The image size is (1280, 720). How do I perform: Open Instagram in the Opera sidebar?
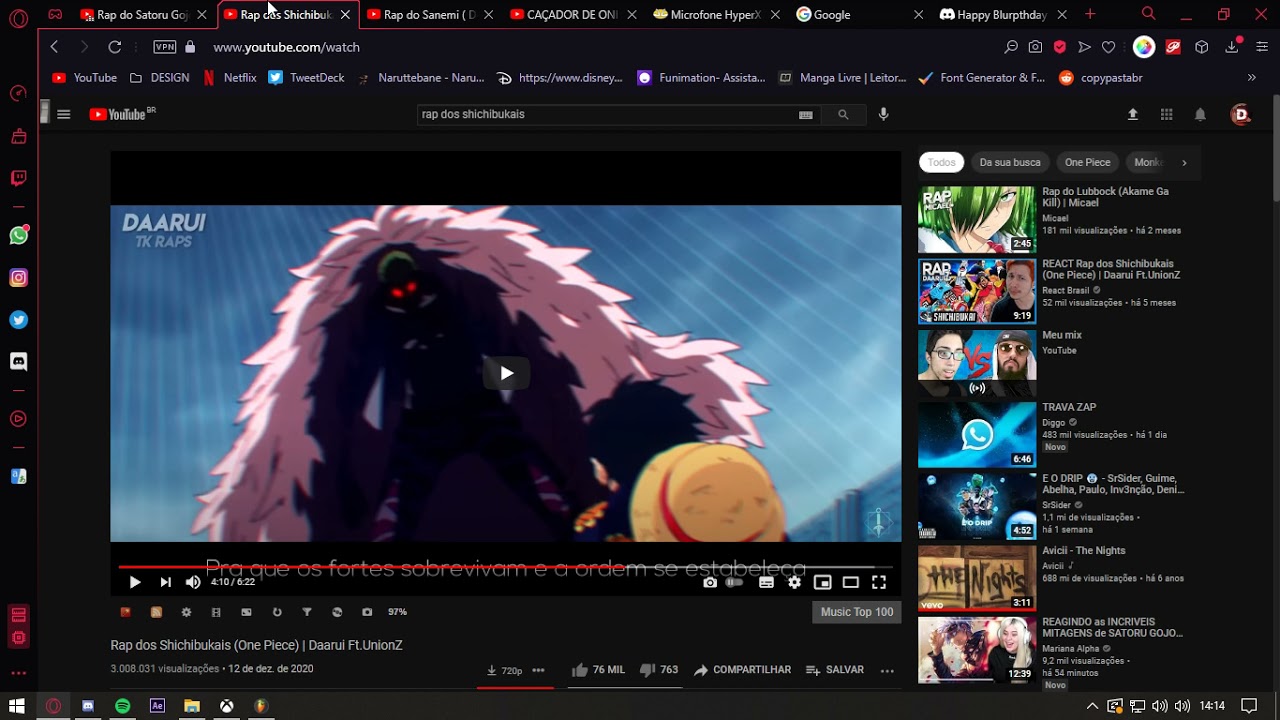(x=18, y=278)
